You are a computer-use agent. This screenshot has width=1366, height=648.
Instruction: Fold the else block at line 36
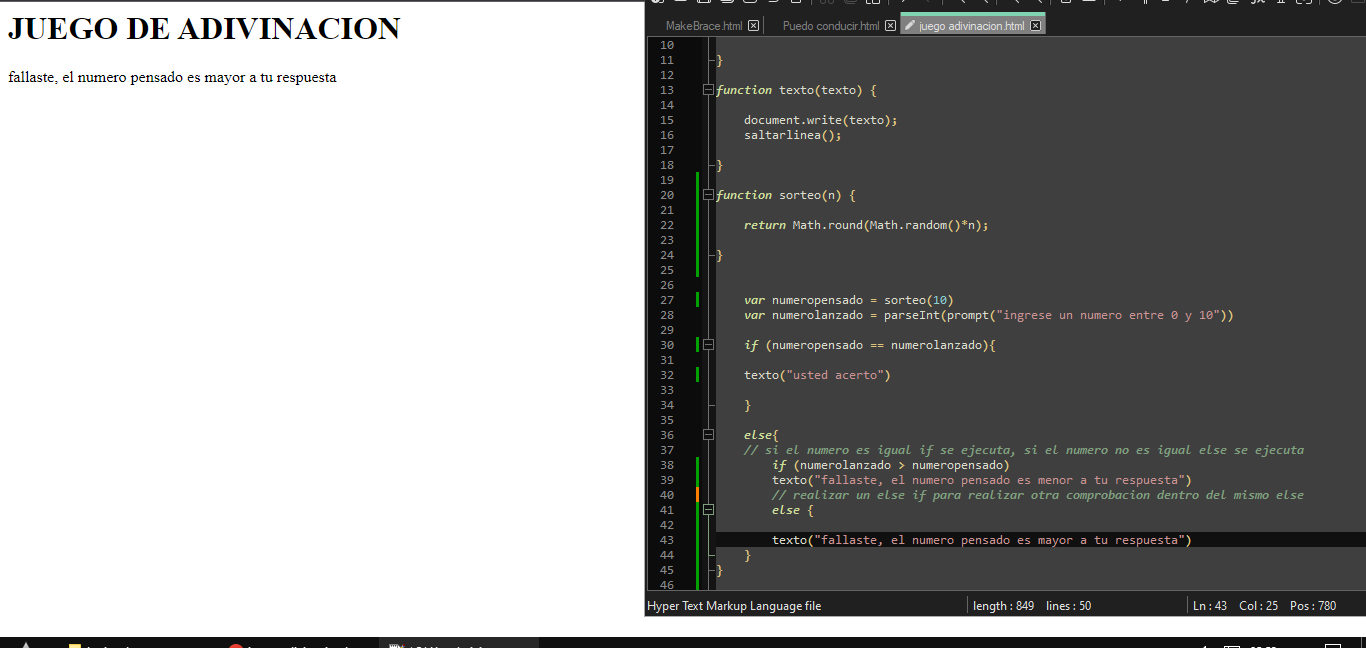[709, 435]
